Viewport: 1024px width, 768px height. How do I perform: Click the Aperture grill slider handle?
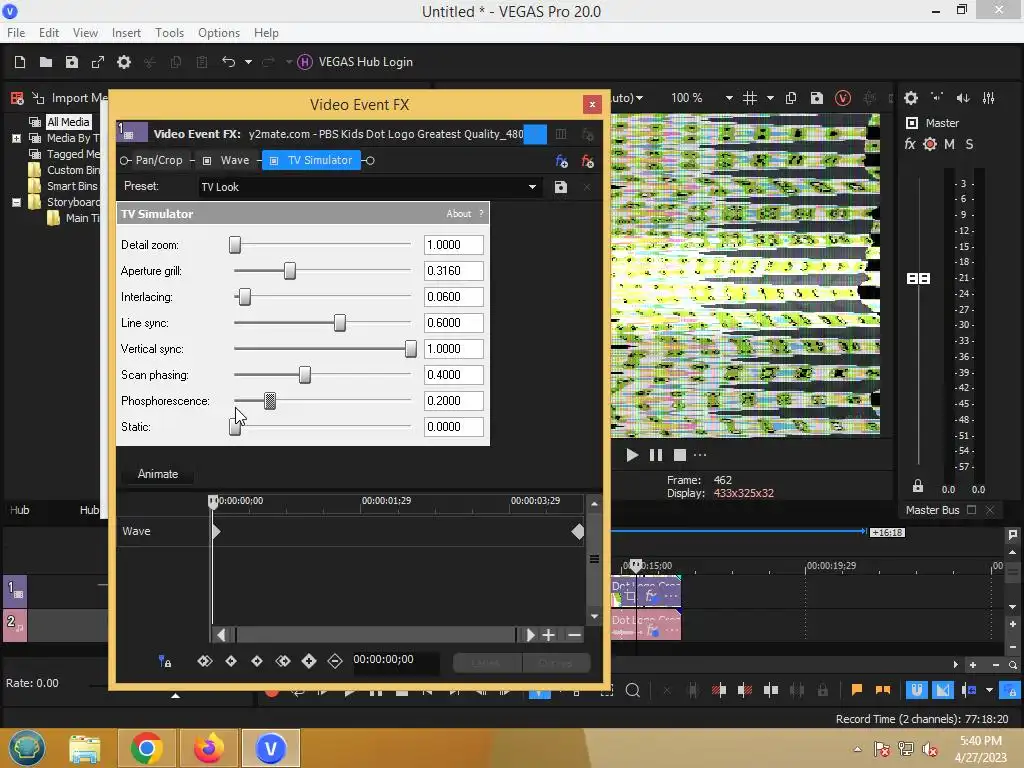tap(290, 271)
